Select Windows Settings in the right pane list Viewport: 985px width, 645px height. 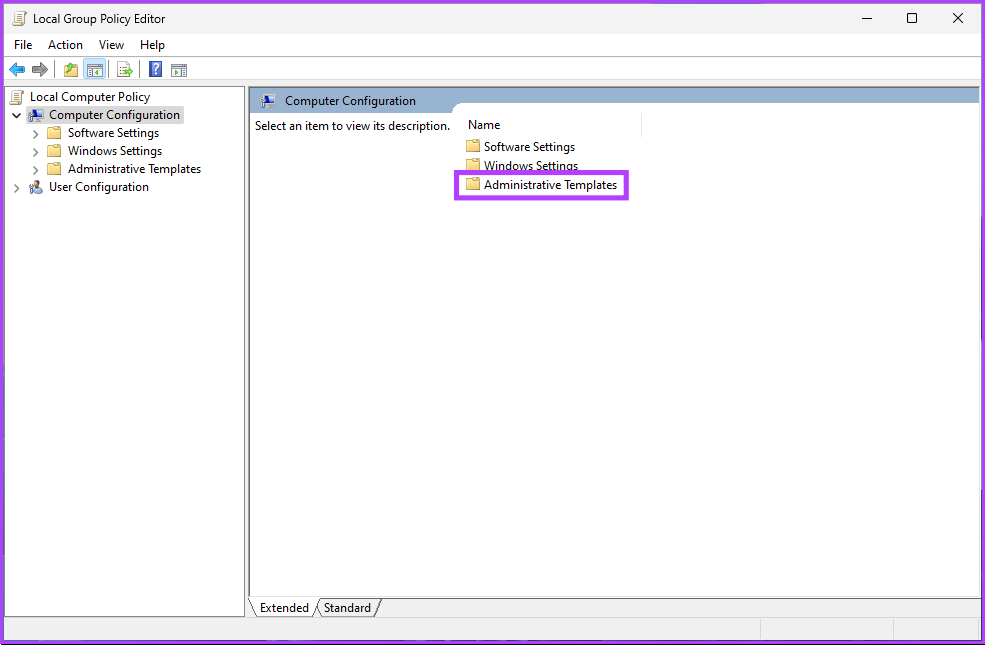coord(531,166)
